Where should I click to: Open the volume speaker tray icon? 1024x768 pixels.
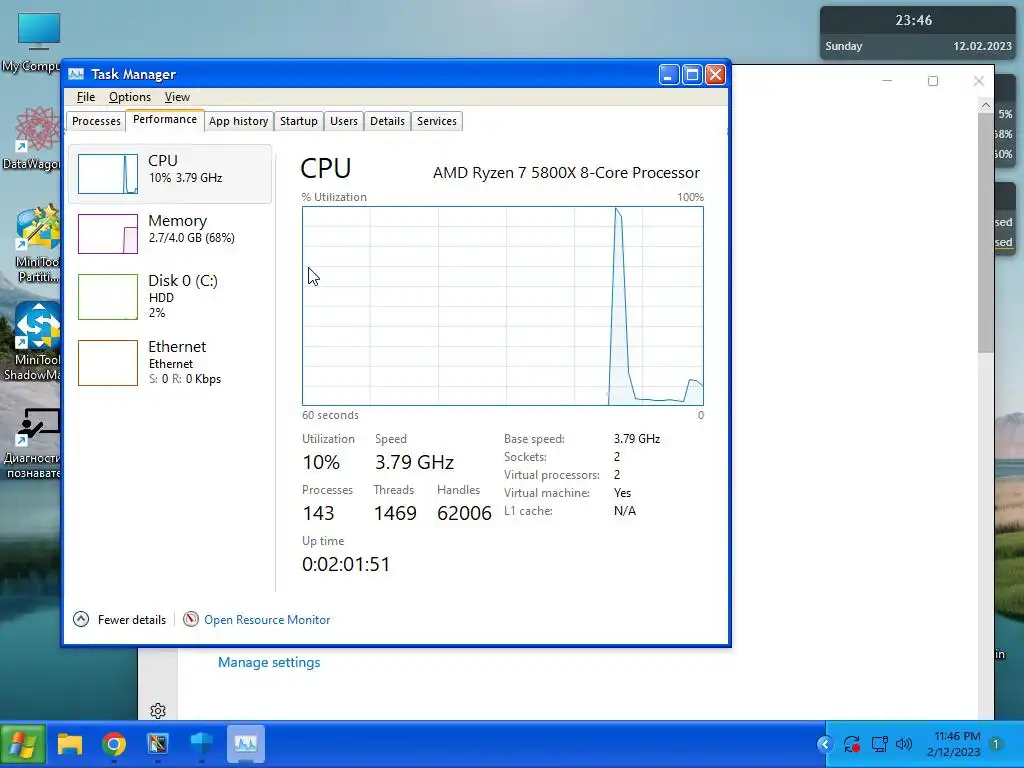(904, 744)
